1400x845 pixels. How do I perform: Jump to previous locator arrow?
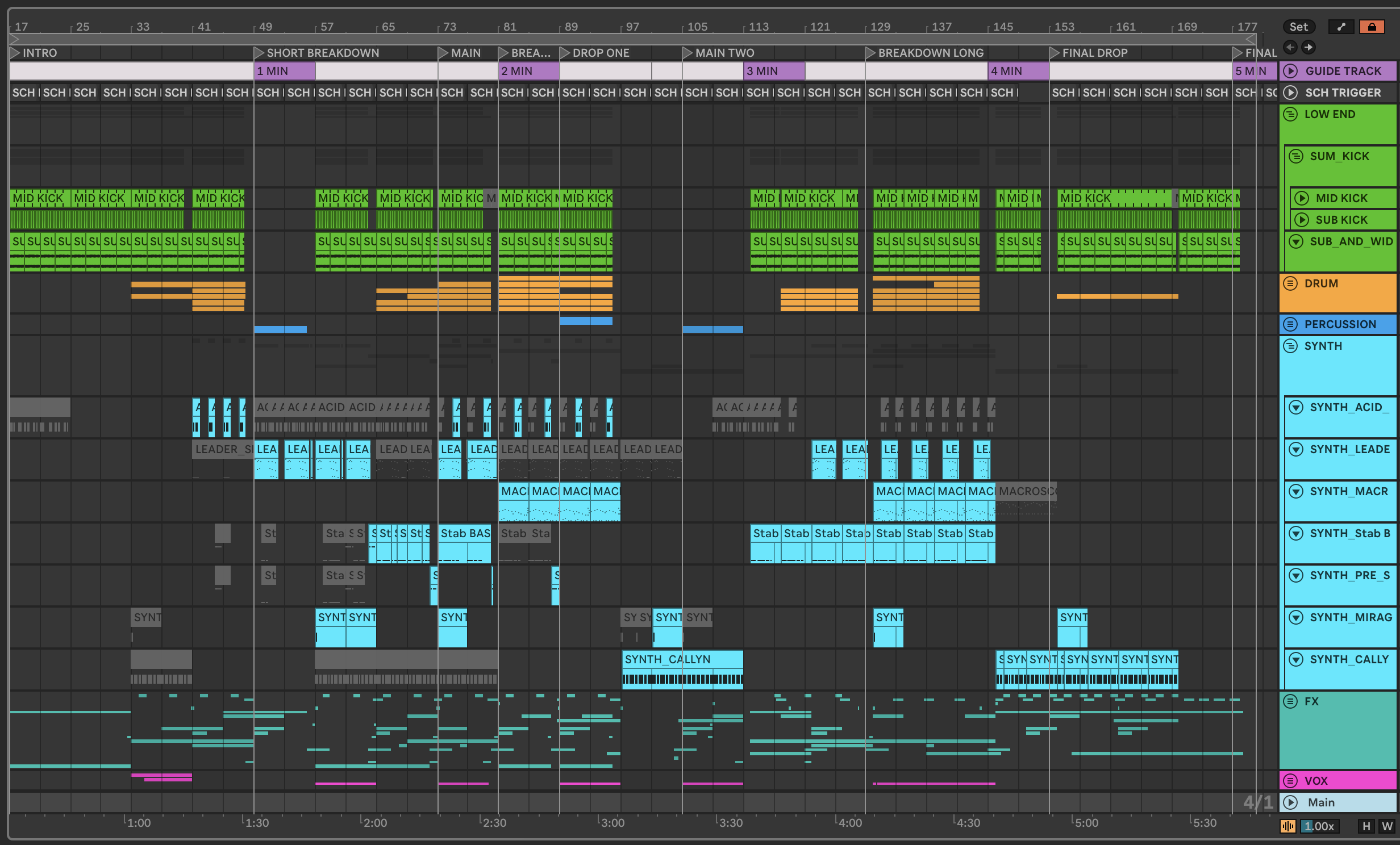pyautogui.click(x=1290, y=47)
